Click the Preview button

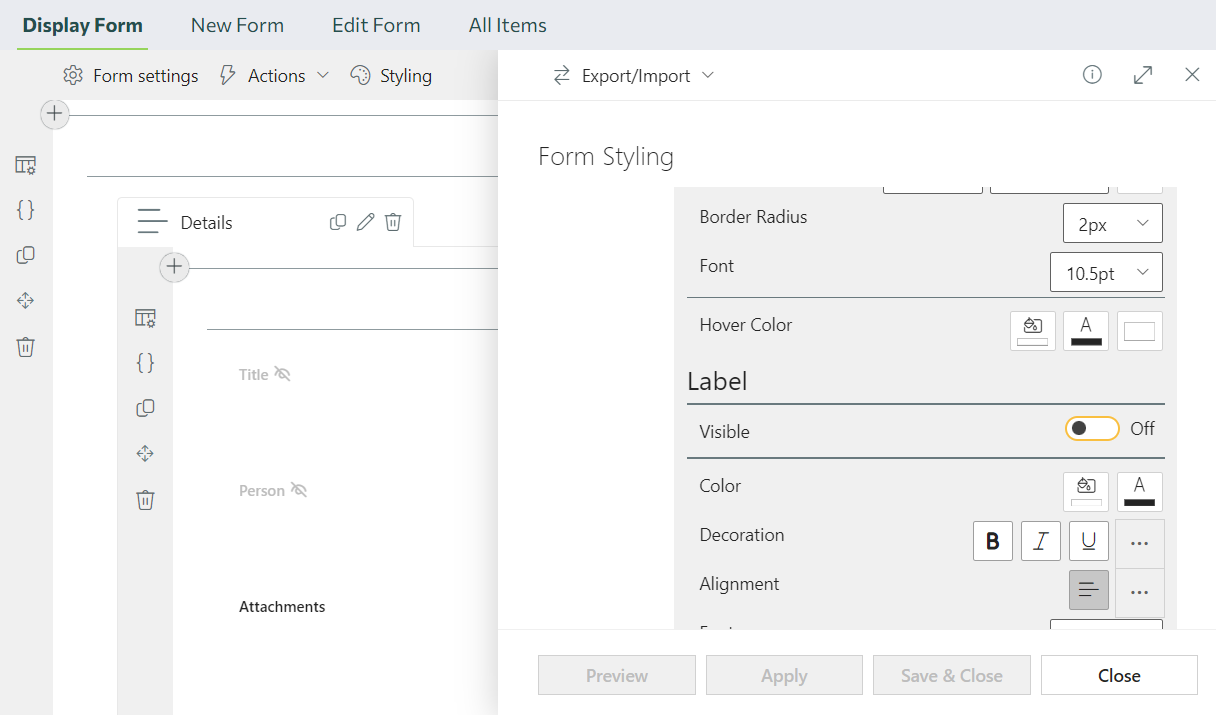coord(617,675)
